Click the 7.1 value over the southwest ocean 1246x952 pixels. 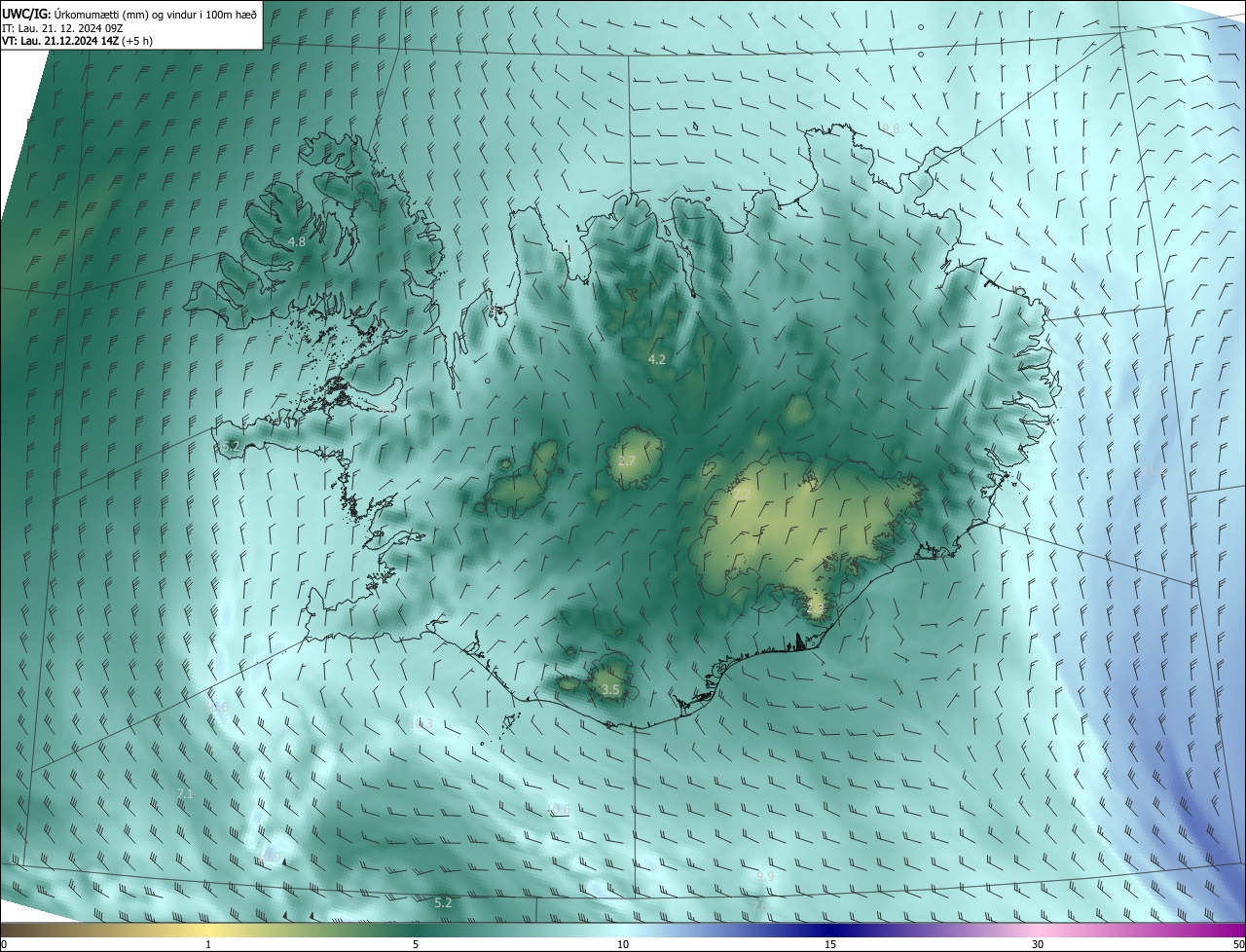pos(185,794)
